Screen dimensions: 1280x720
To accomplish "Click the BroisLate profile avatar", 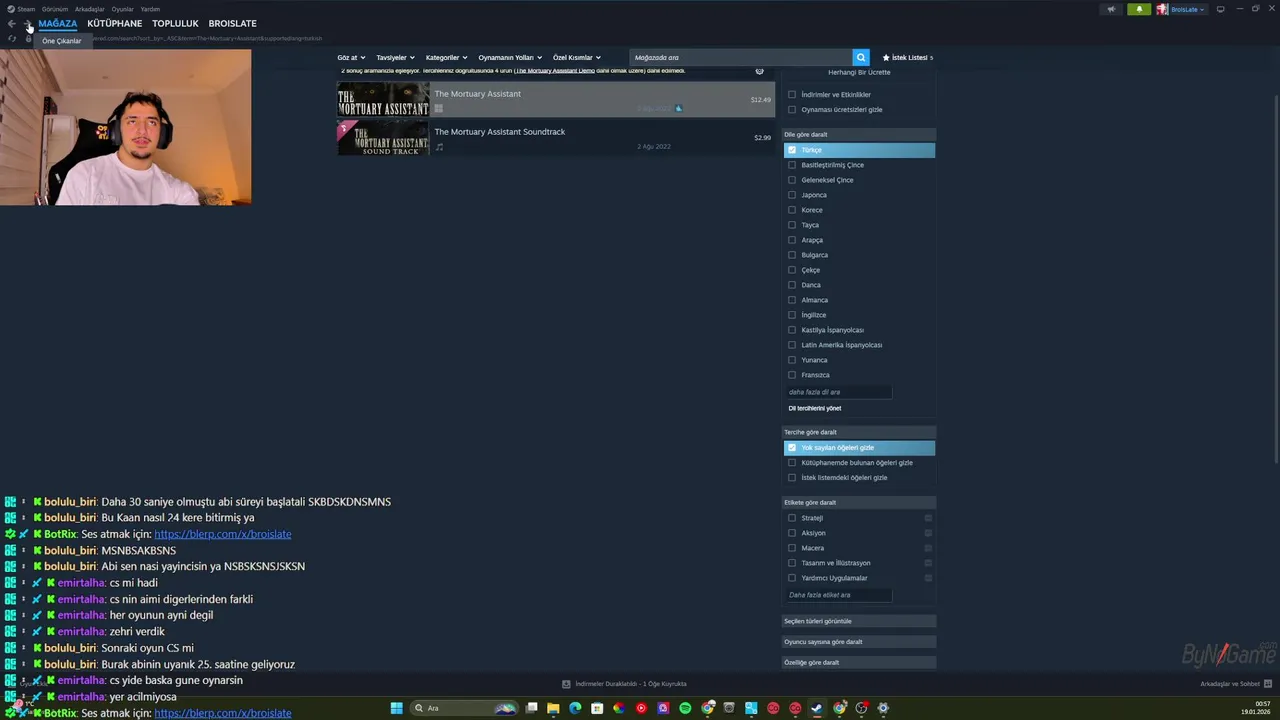I will (1162, 9).
